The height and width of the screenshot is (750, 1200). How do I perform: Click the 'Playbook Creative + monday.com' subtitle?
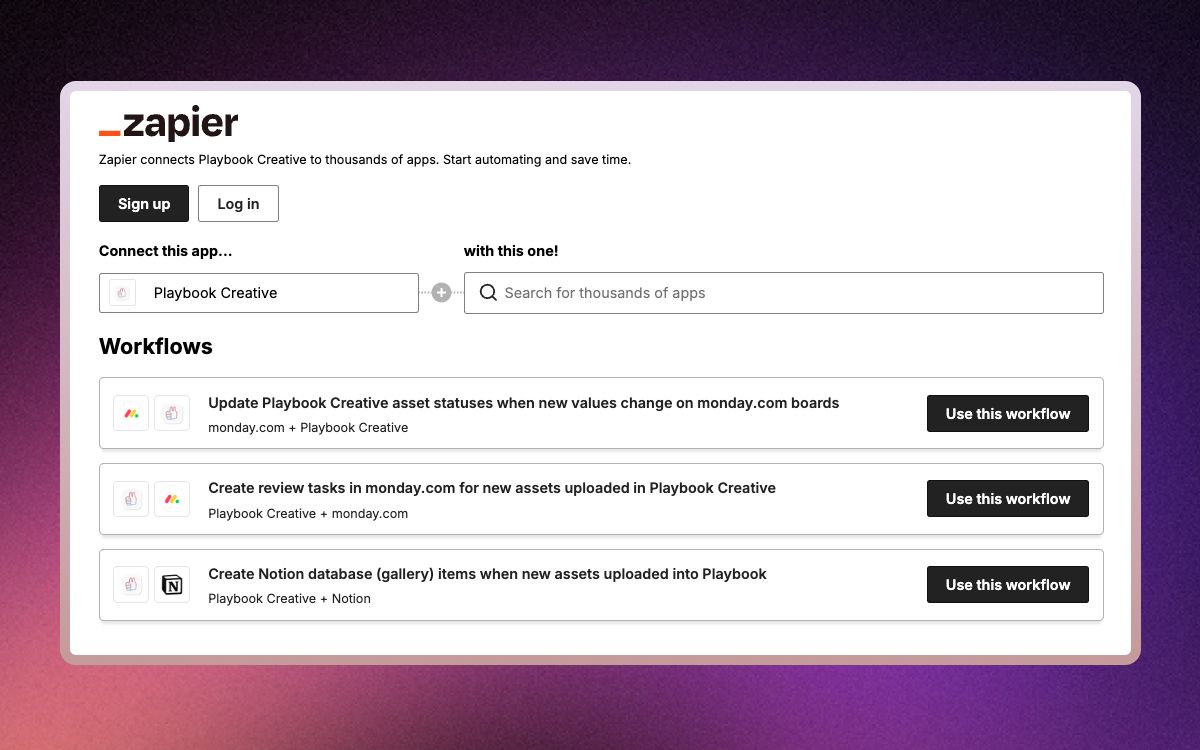point(308,513)
